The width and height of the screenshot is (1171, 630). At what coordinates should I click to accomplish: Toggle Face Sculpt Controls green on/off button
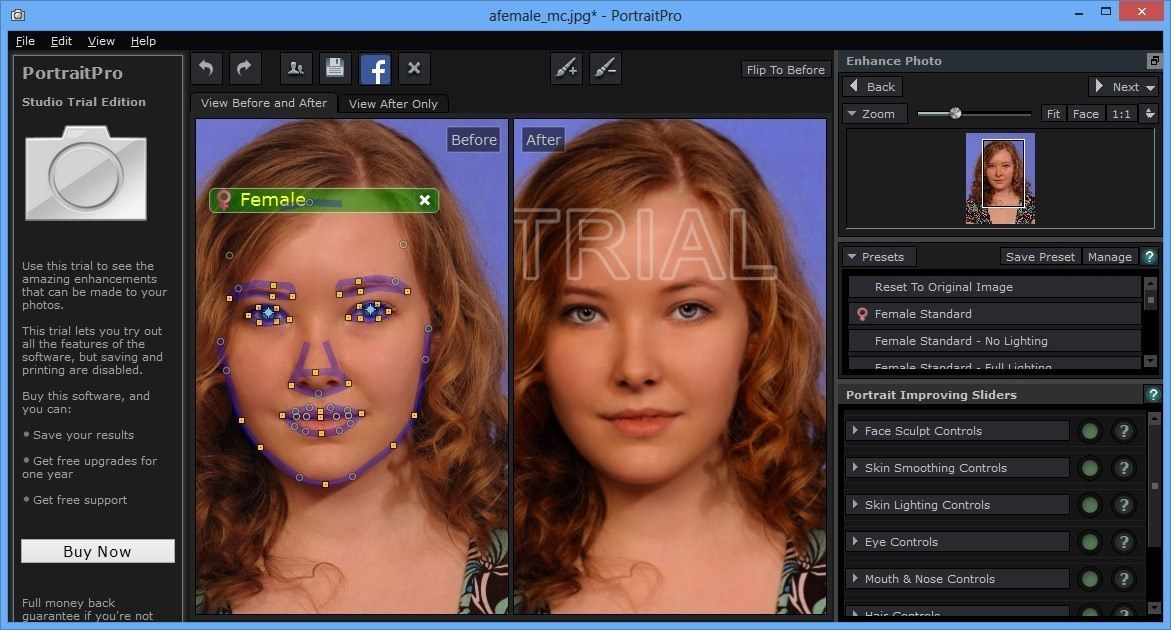(1089, 431)
